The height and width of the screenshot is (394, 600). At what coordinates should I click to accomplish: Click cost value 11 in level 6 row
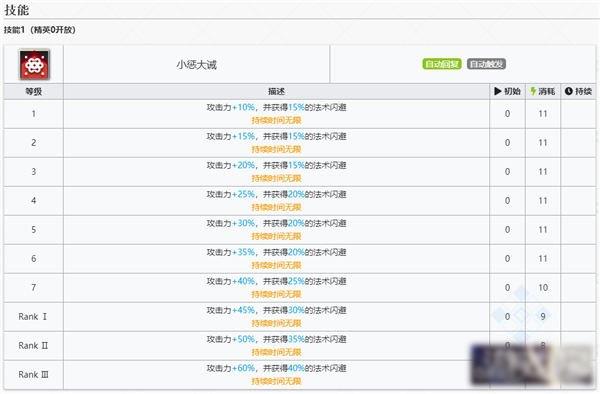point(543,259)
